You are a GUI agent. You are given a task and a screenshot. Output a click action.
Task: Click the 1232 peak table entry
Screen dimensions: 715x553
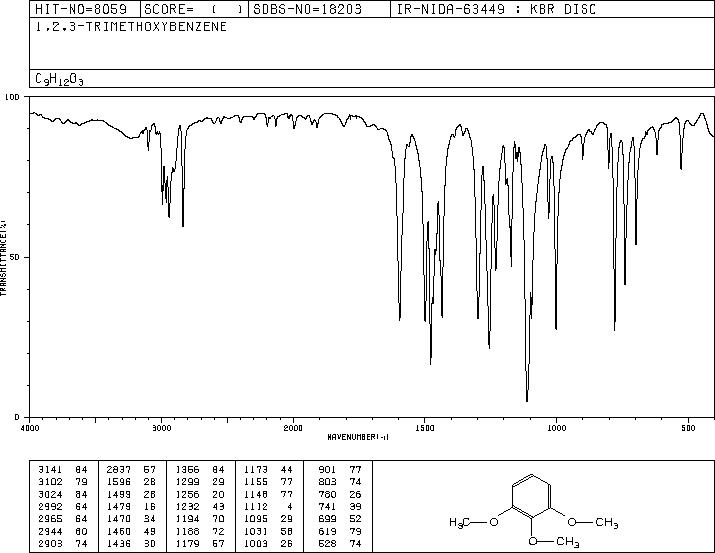(200, 506)
